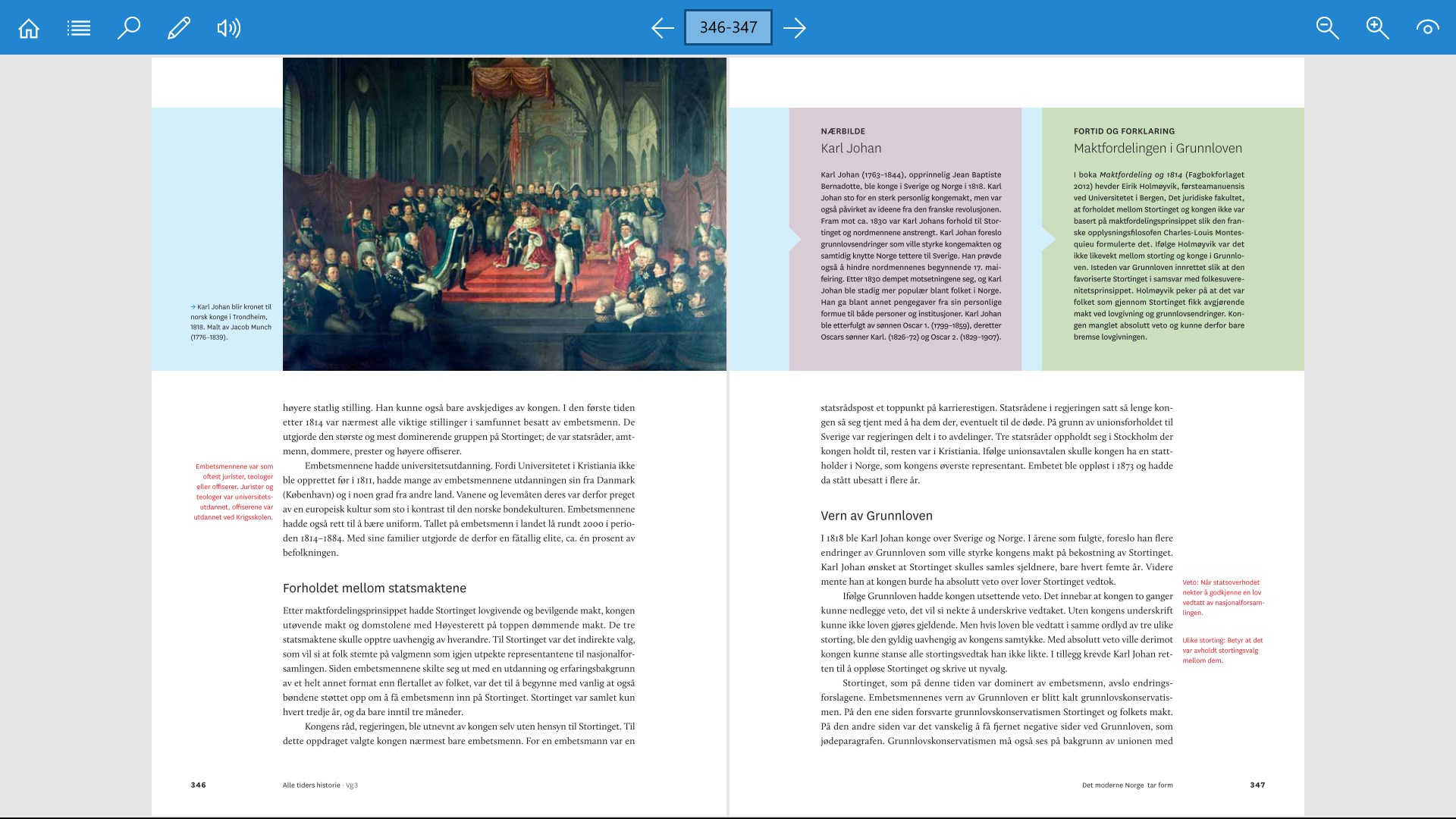Click the 'FORTID OG FORKLARING' label
The height and width of the screenshot is (819, 1456).
click(1124, 131)
